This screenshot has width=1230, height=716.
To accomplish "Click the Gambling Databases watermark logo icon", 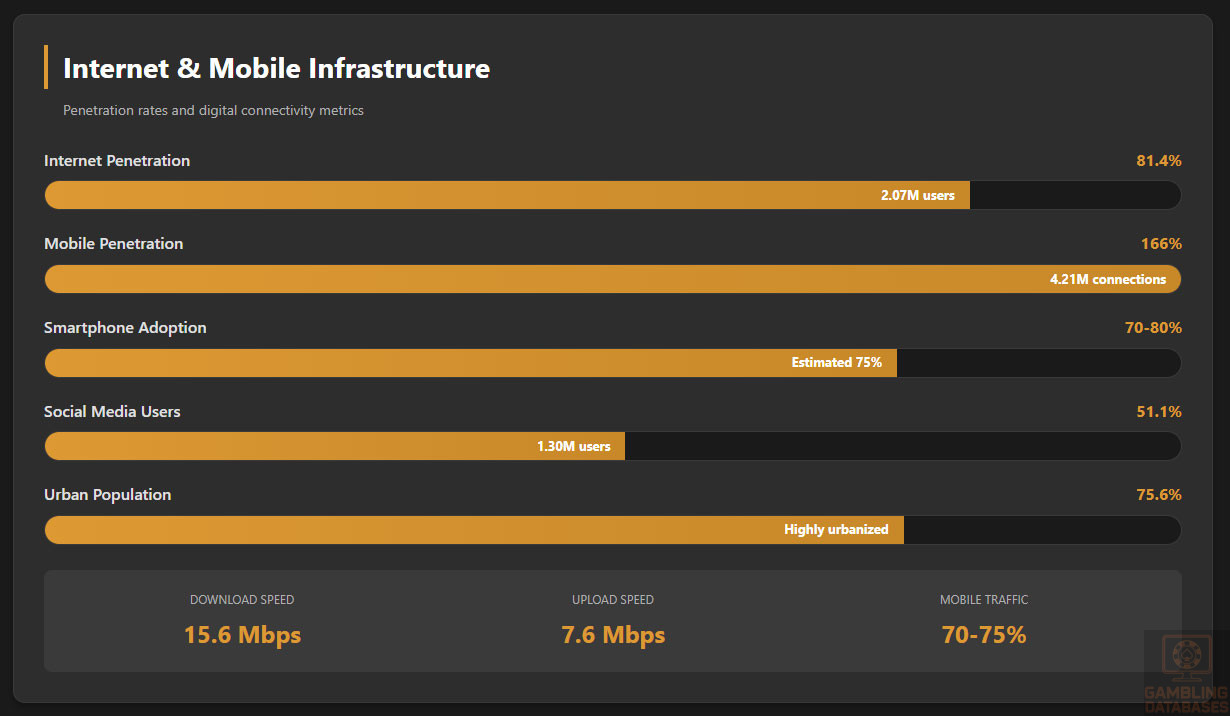I will point(1186,656).
